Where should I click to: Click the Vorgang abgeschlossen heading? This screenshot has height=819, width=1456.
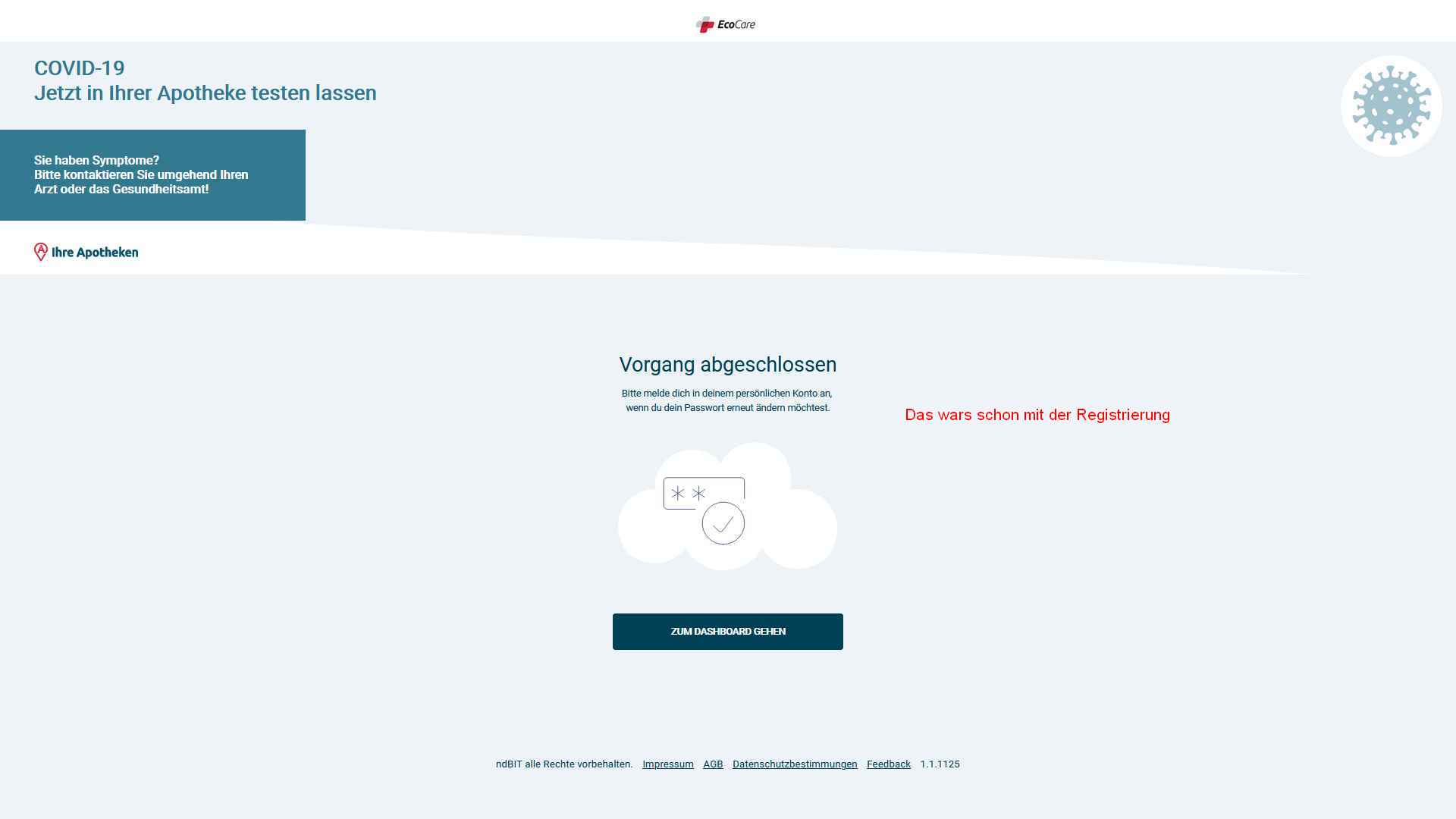click(727, 364)
